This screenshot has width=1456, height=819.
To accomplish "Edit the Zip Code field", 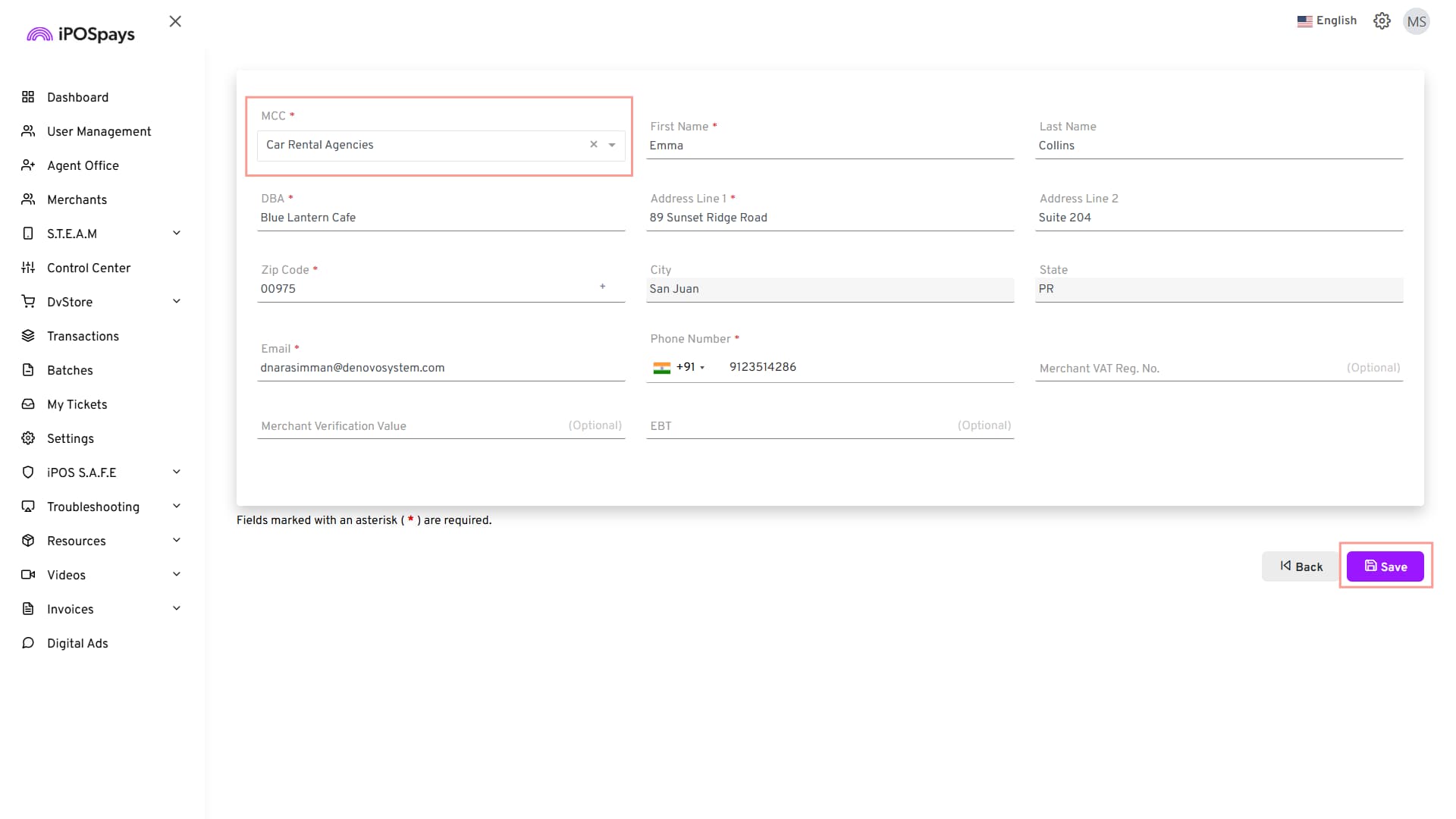I will [x=441, y=289].
